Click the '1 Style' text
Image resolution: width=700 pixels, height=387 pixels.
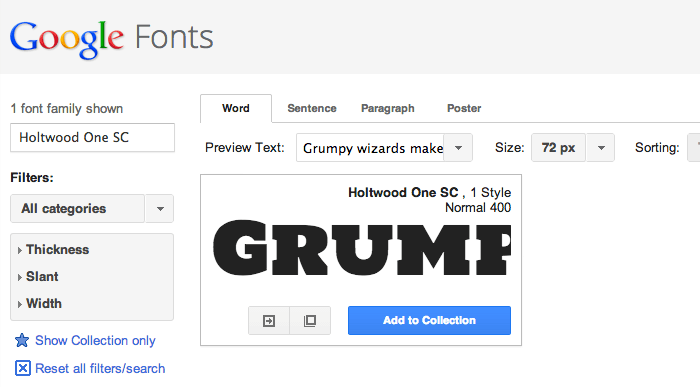(x=491, y=192)
